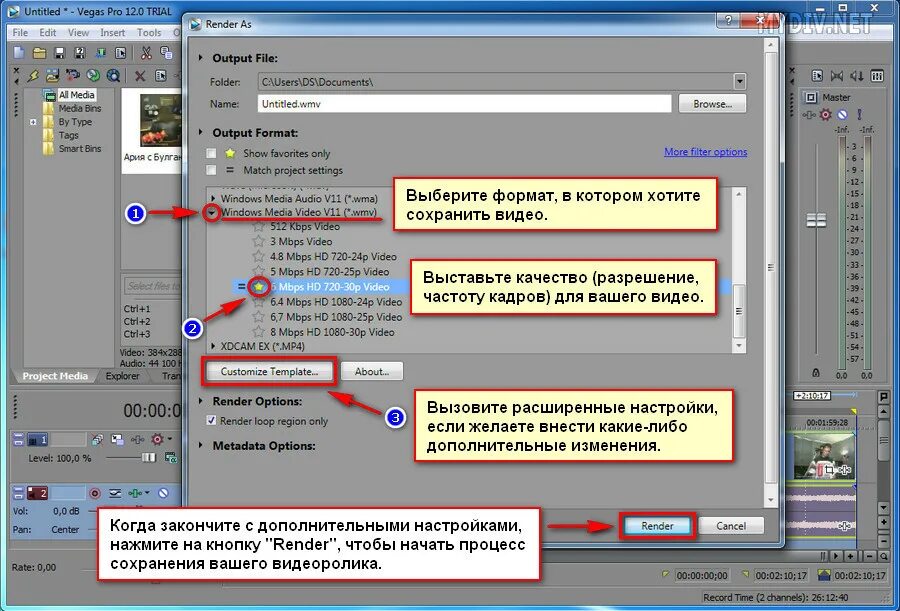Click the Import Media icon

pyautogui.click(x=53, y=75)
